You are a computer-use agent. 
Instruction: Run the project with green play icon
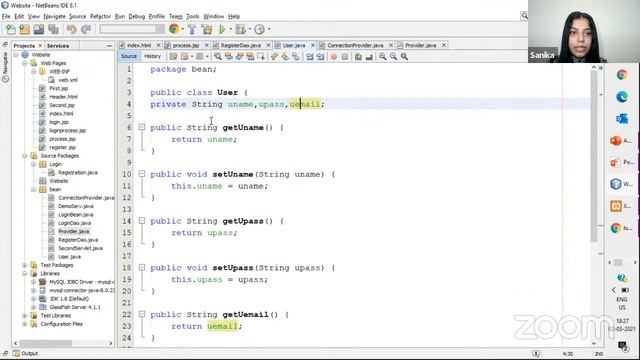[222, 29]
